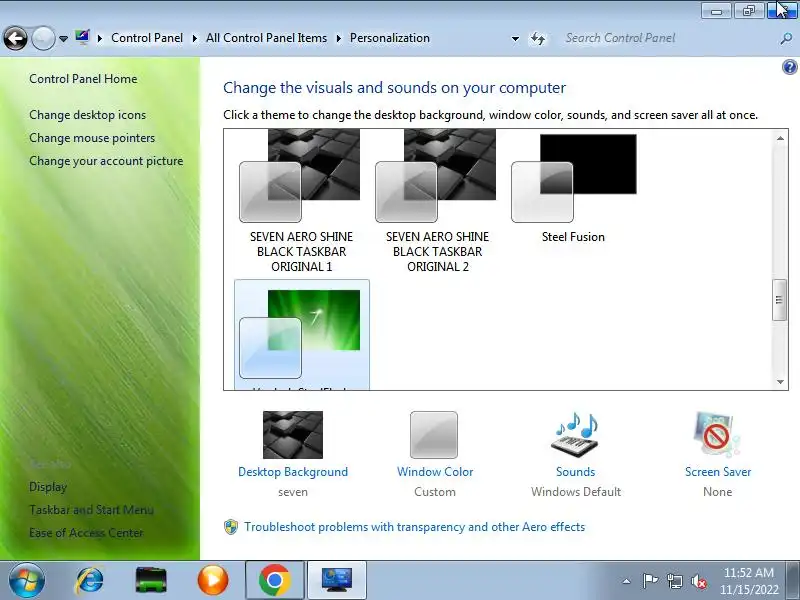Image resolution: width=800 pixels, height=600 pixels.
Task: Click the Show desktop strip after the clock
Action: point(793,580)
